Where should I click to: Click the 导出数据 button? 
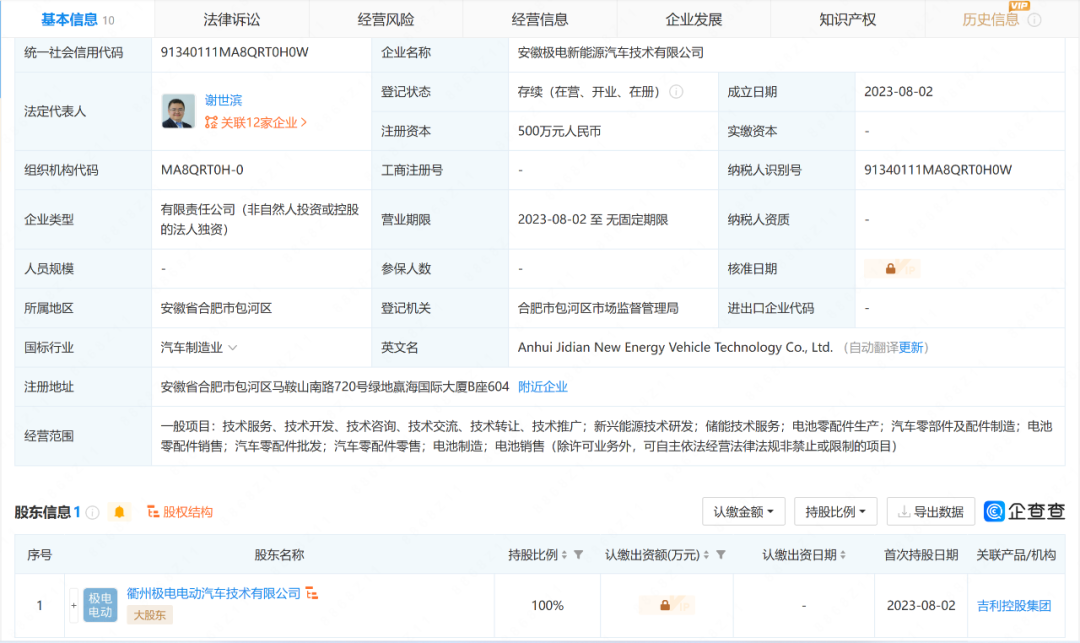931,512
